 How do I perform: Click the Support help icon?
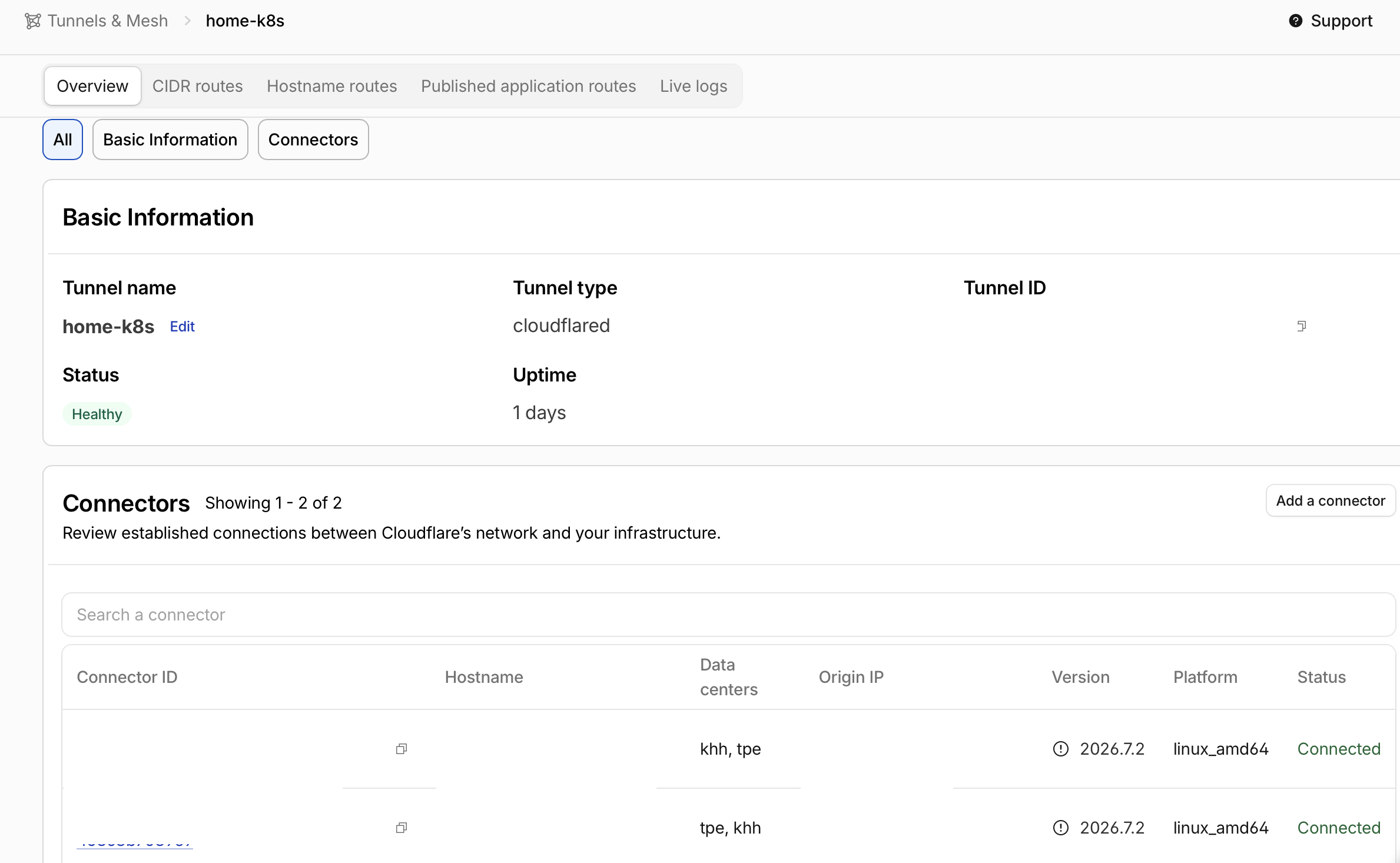tap(1295, 21)
